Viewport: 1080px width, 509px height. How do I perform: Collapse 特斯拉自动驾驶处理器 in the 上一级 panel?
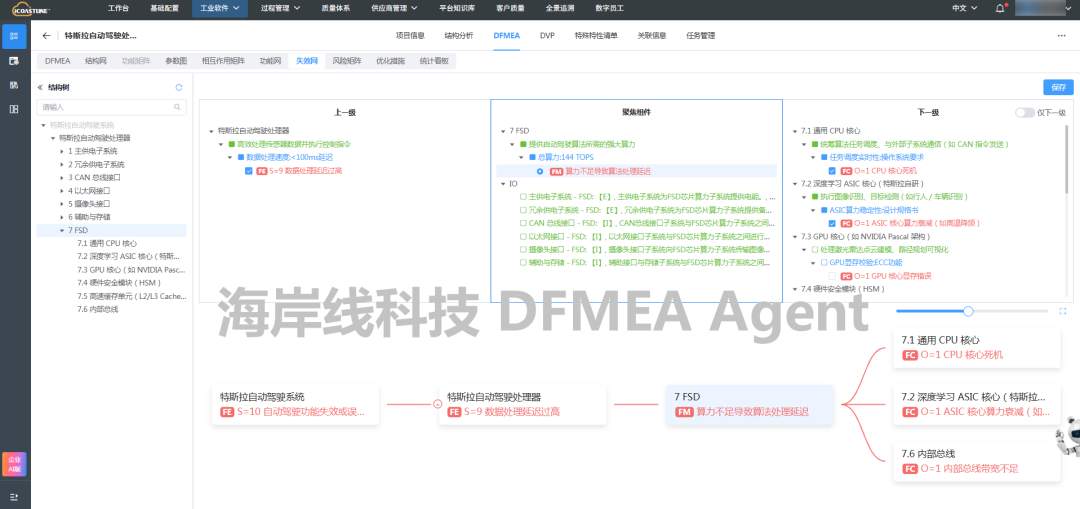(211, 130)
